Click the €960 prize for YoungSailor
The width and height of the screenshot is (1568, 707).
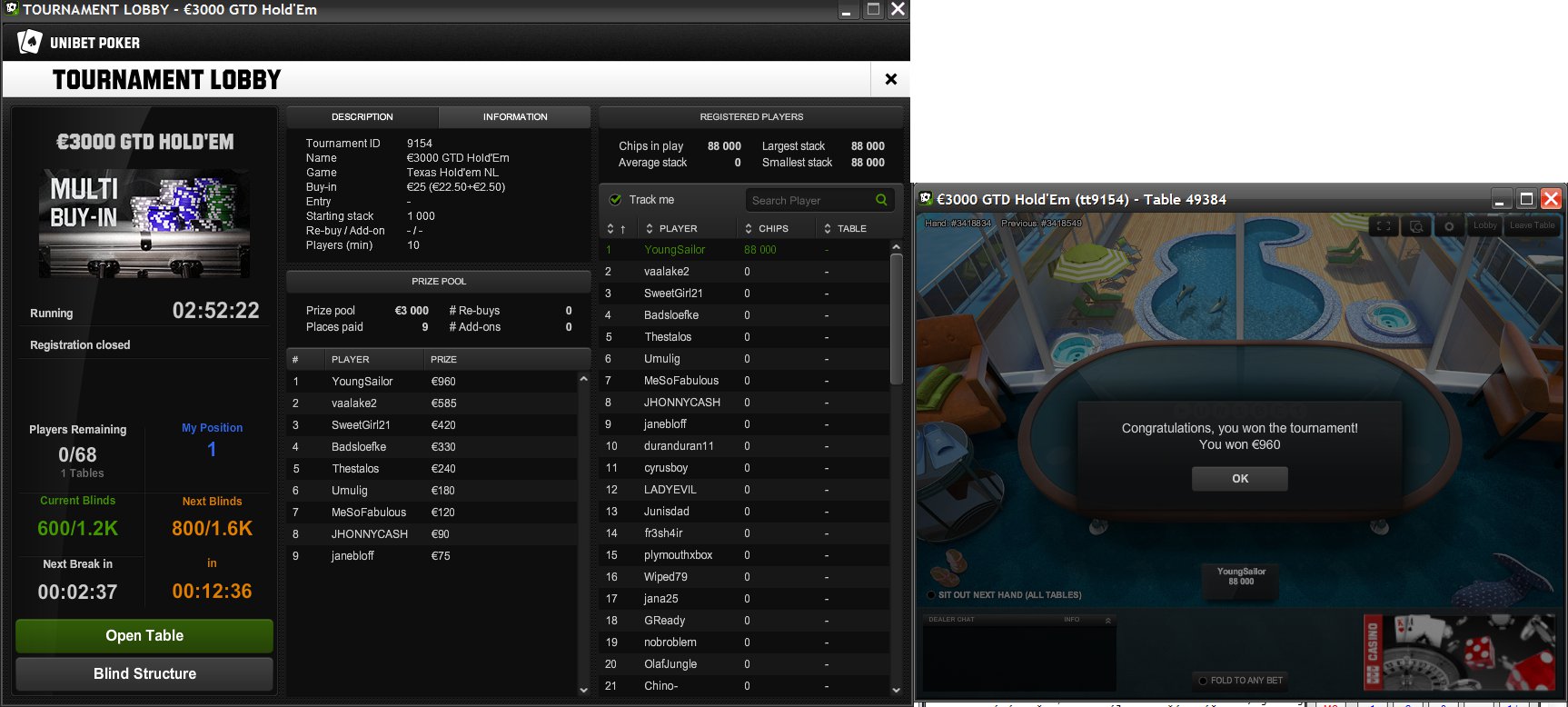pyautogui.click(x=443, y=382)
